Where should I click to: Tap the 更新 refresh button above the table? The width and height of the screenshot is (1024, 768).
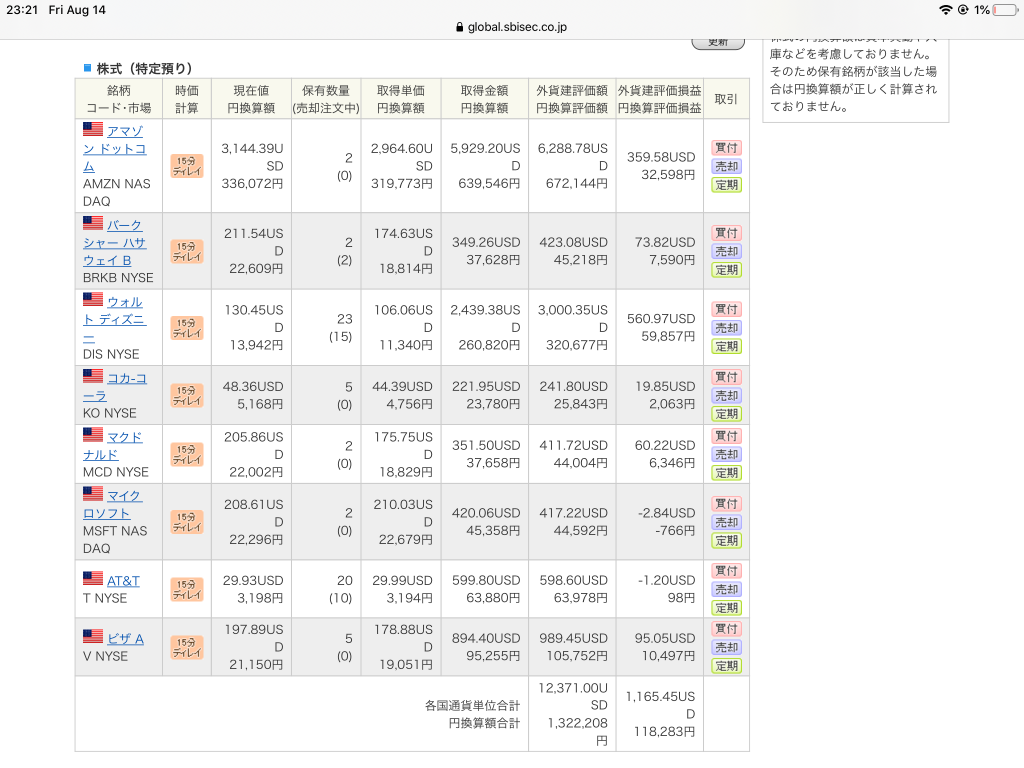(x=718, y=43)
